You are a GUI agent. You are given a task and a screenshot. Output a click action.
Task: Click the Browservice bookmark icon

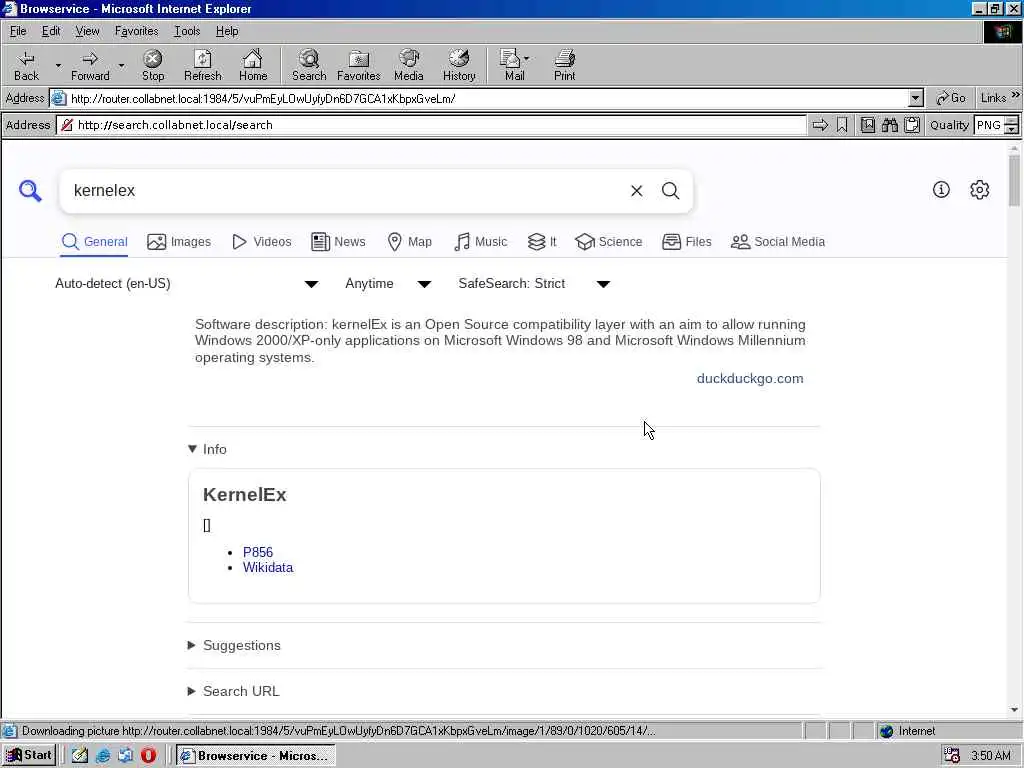842,125
